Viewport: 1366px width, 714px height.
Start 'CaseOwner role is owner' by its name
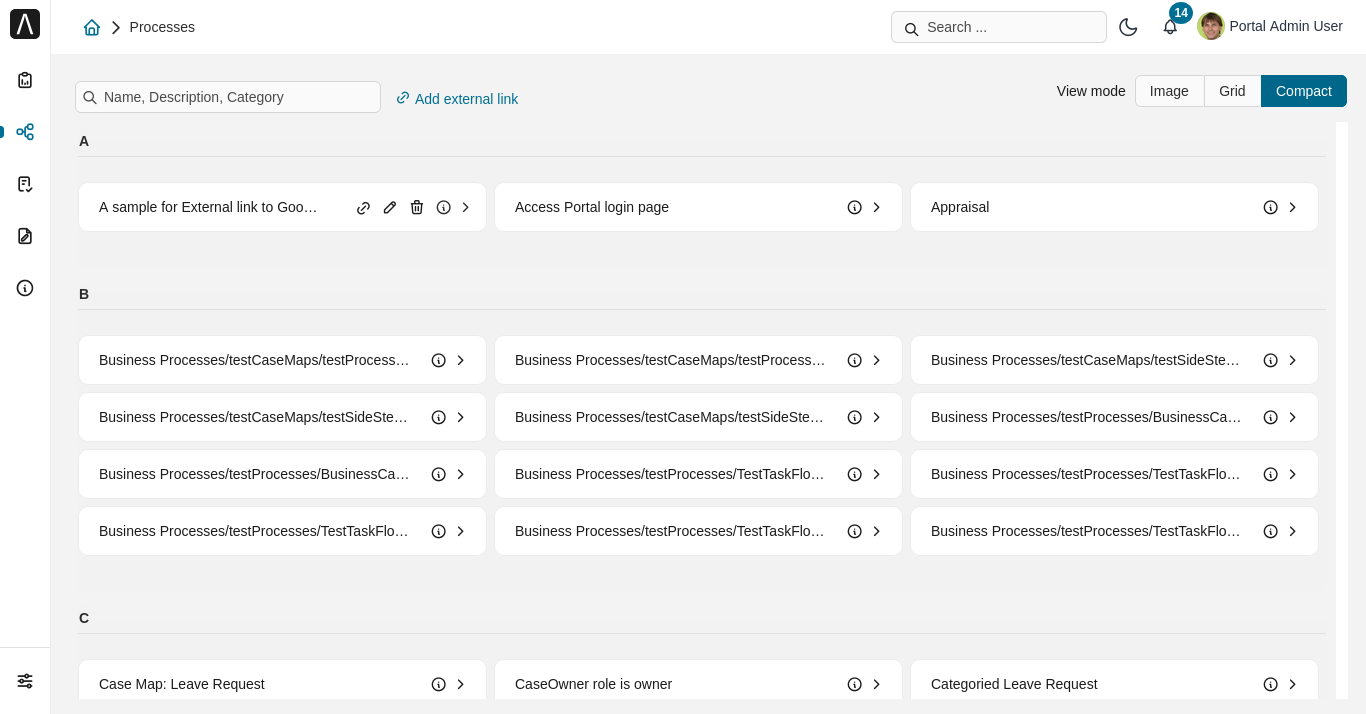point(593,684)
